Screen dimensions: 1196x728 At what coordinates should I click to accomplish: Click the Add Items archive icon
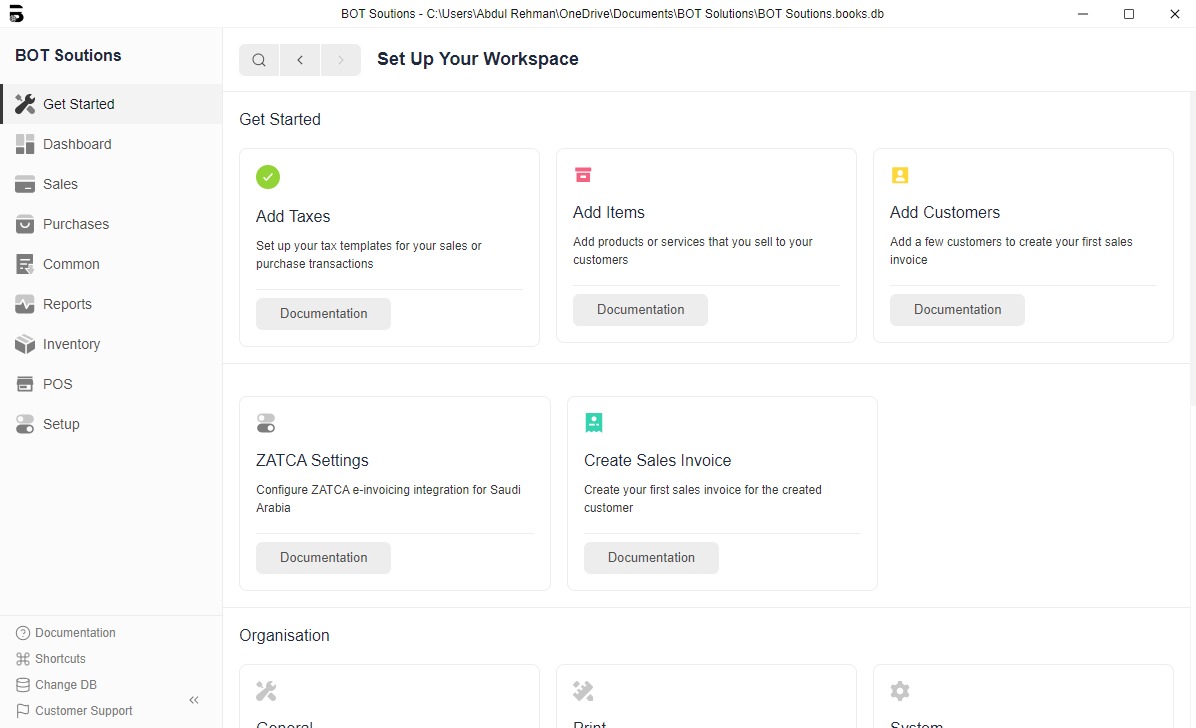click(x=583, y=175)
